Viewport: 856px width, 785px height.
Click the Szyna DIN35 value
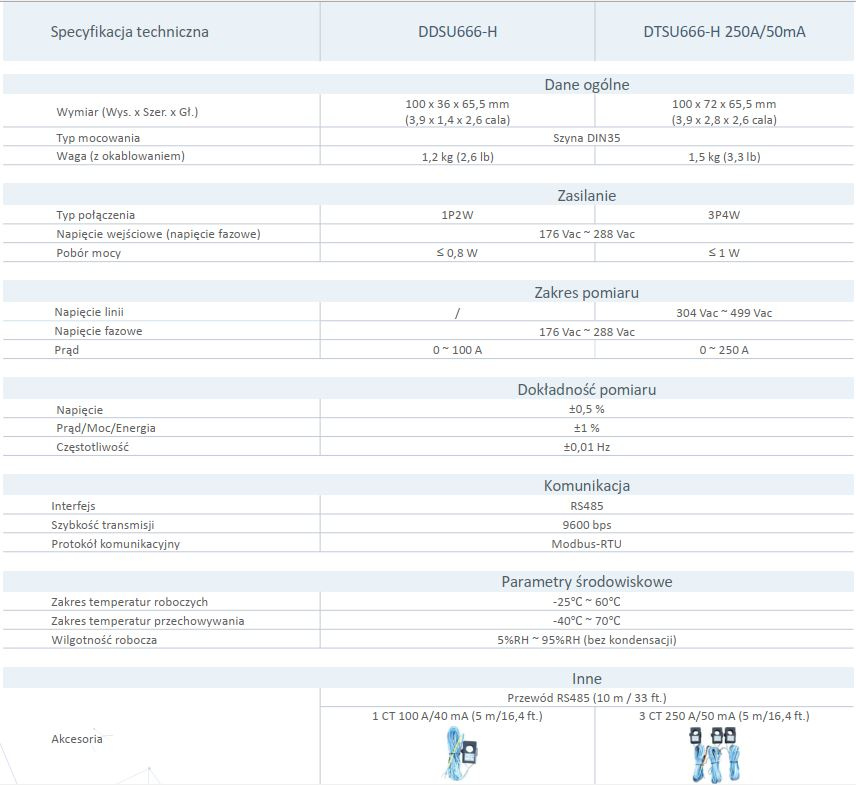click(586, 138)
